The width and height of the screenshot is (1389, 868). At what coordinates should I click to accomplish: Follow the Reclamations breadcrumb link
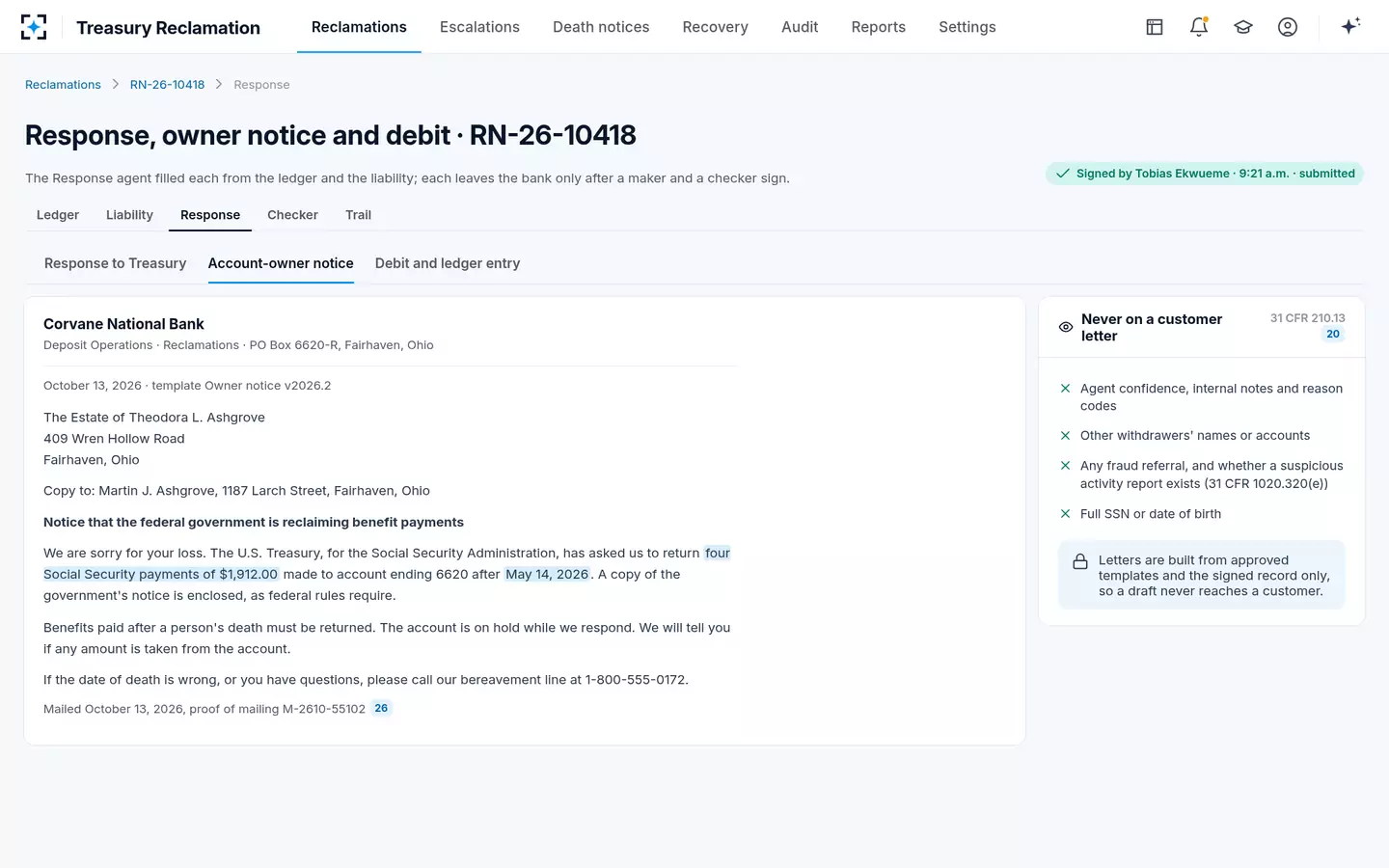63,85
